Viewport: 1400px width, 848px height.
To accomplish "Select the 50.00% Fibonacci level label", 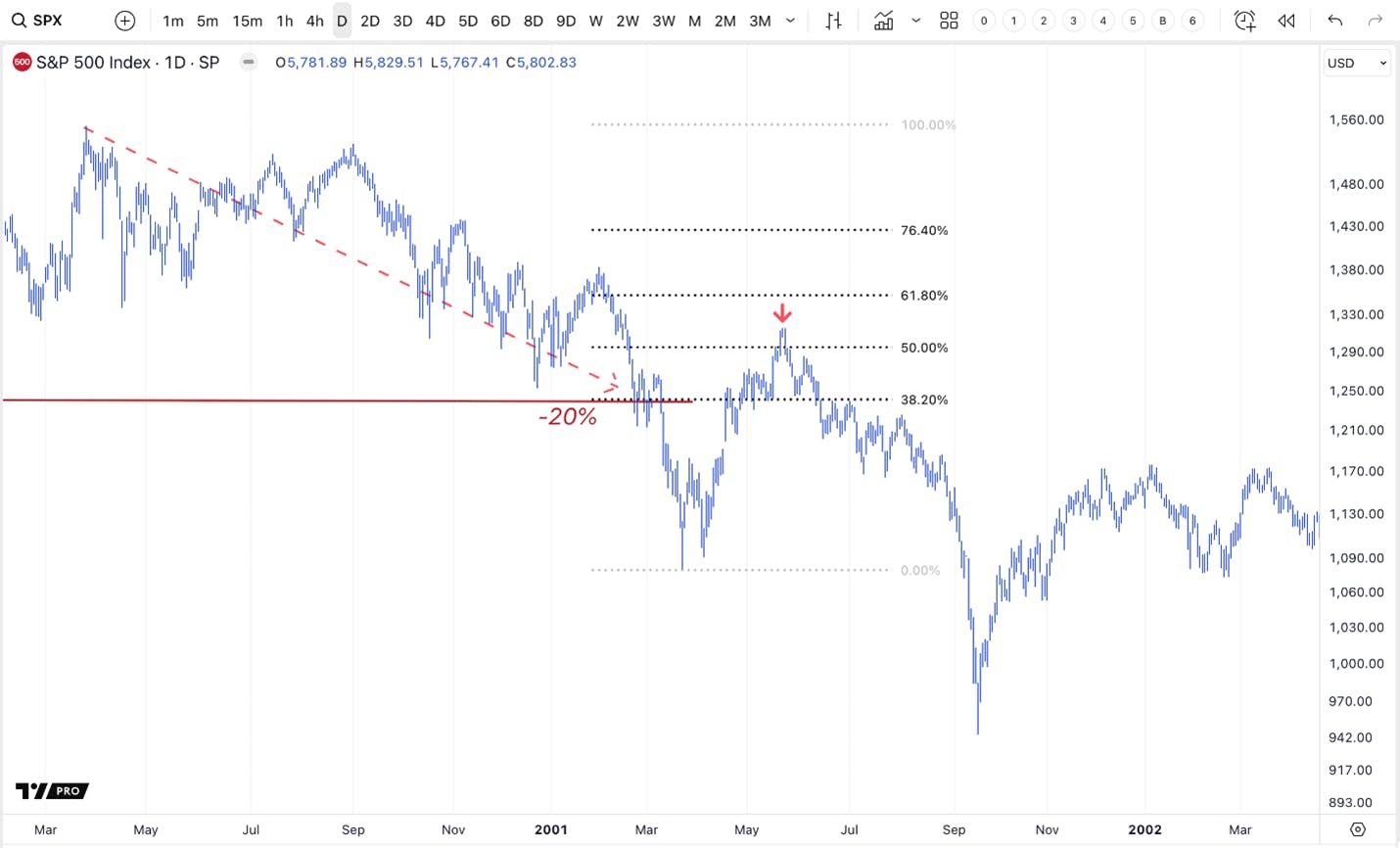I will pos(924,348).
